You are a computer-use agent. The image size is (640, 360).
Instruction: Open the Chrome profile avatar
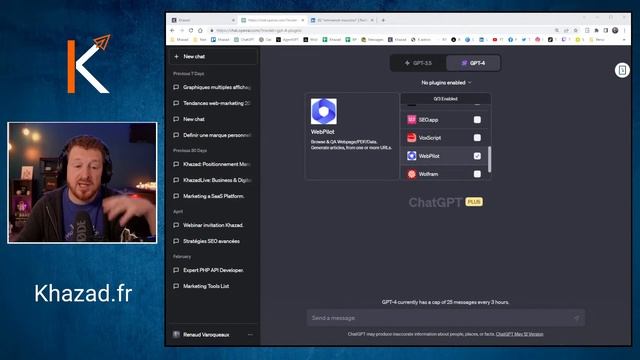click(x=615, y=30)
